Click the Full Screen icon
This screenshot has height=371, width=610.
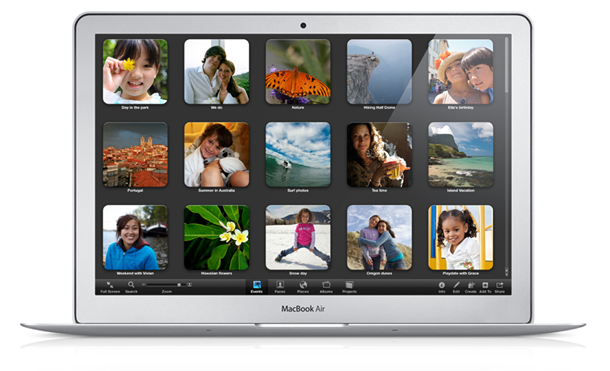pos(110,285)
